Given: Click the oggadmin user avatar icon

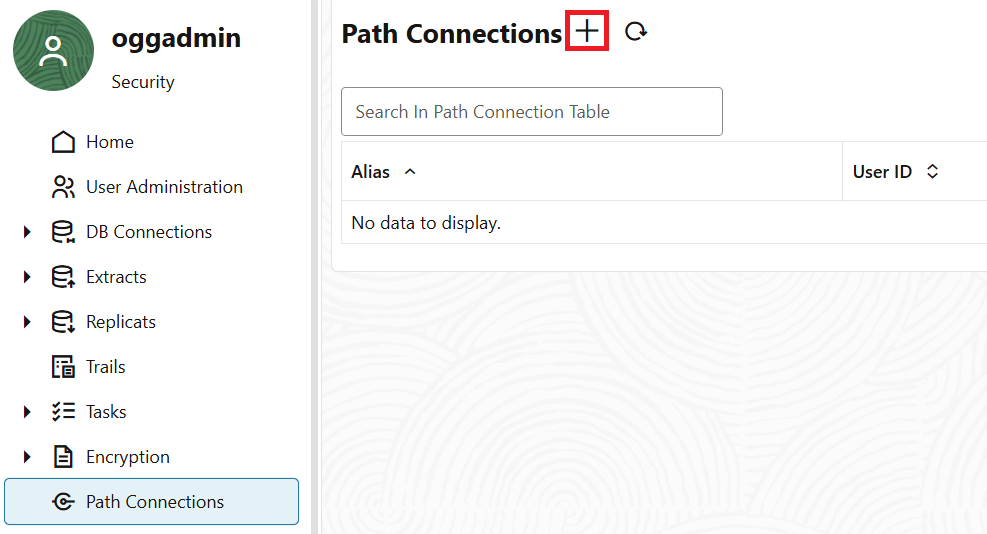Looking at the screenshot, I should tap(53, 51).
